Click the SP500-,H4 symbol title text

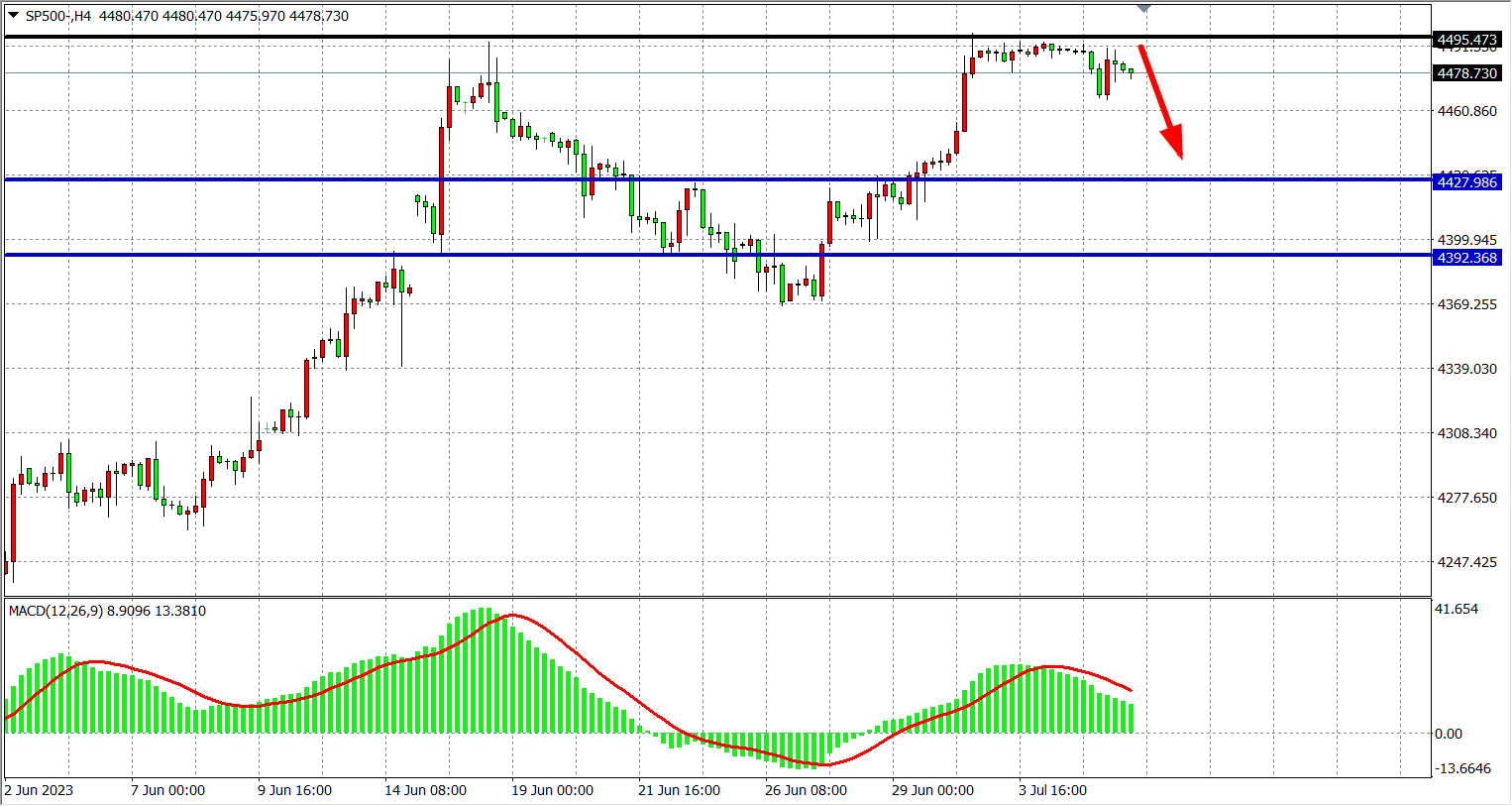pos(57,16)
